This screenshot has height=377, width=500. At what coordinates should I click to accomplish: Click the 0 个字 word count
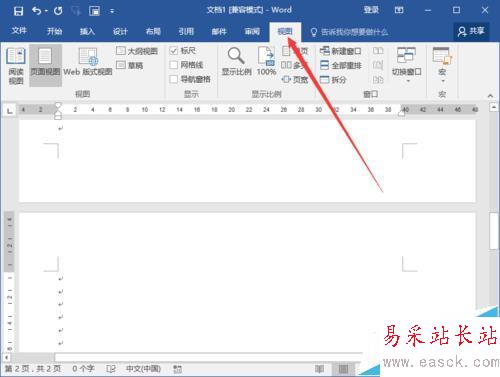pos(83,369)
